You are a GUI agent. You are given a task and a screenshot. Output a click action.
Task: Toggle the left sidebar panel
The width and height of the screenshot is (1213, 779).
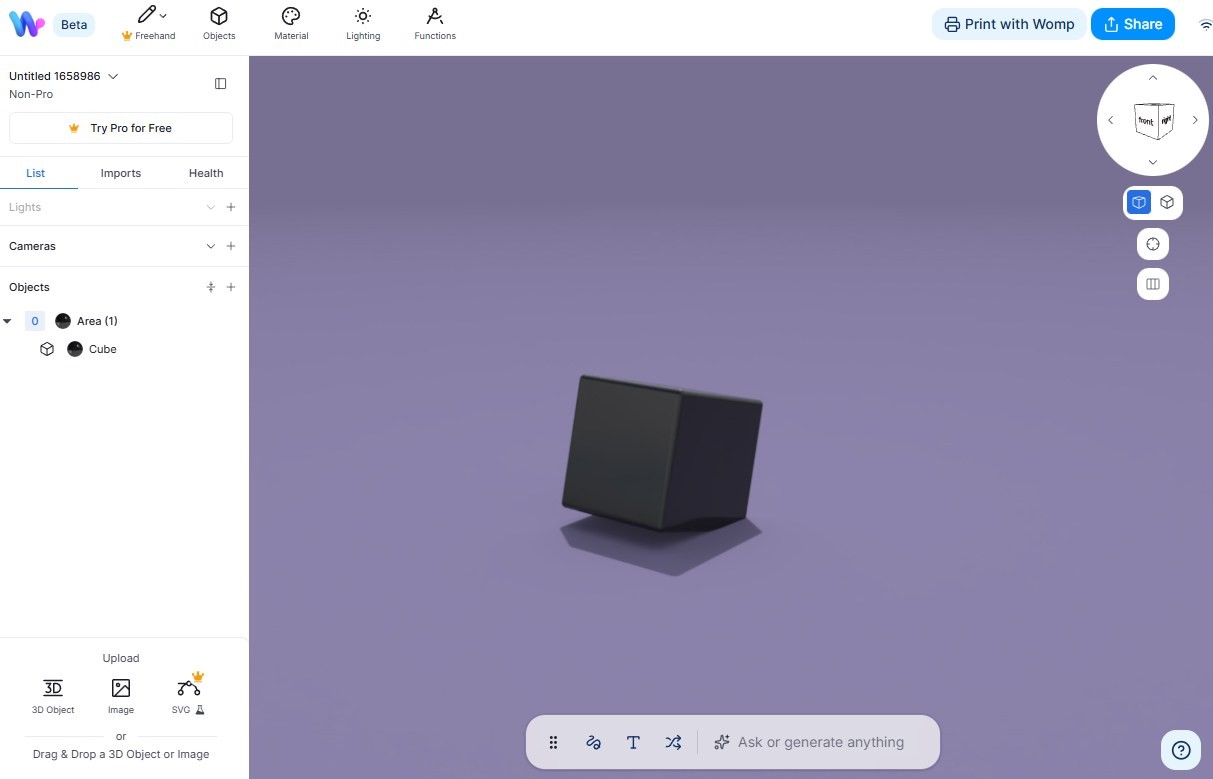[x=221, y=84]
